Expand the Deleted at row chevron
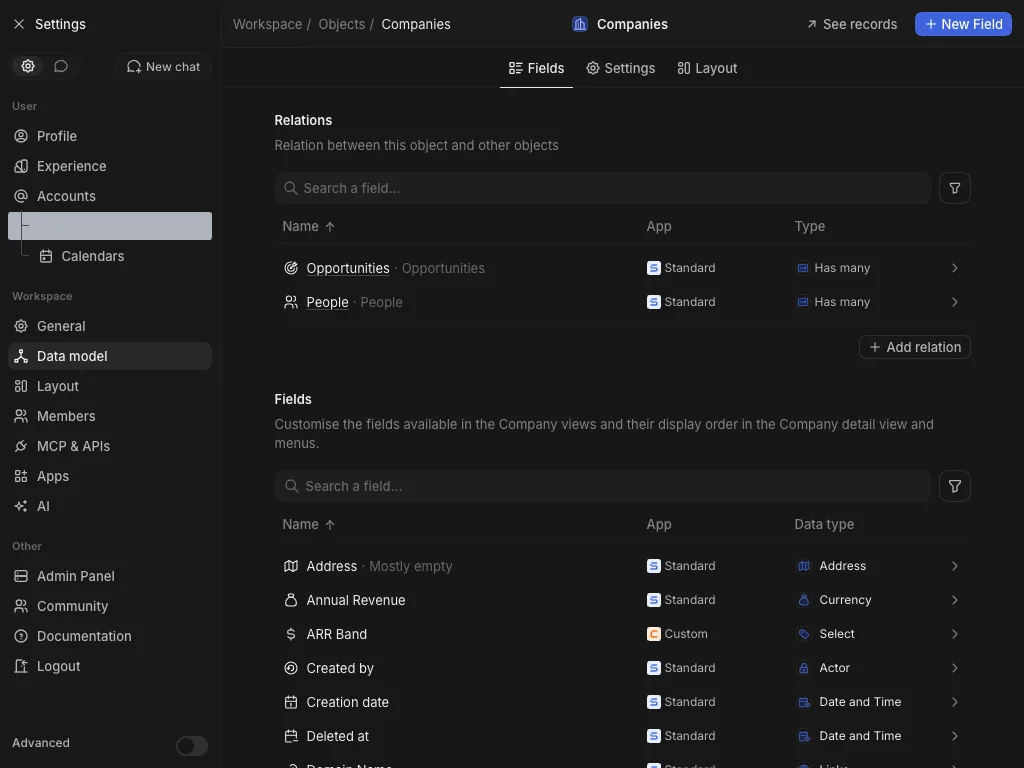The height and width of the screenshot is (768, 1024). (955, 735)
